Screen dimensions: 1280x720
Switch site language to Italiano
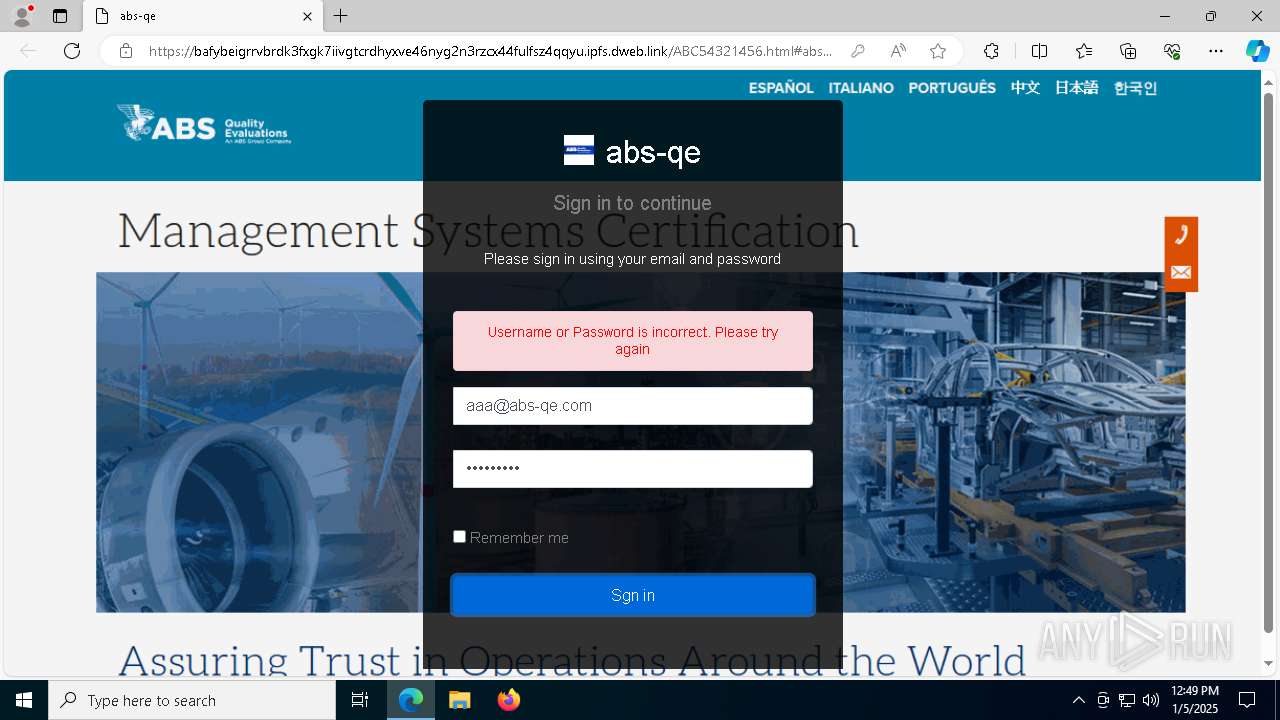(x=861, y=88)
